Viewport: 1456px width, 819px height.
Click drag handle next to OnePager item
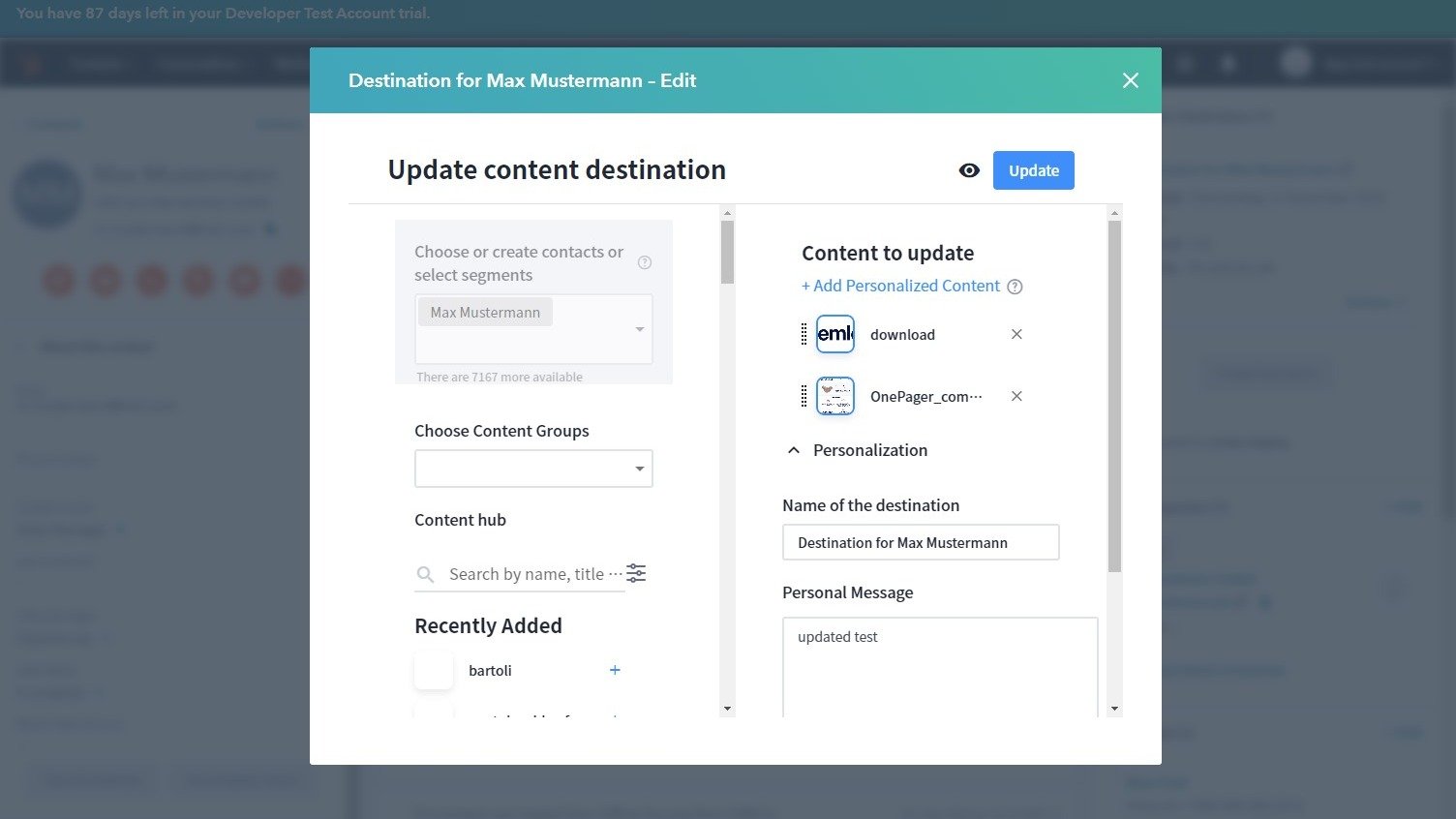pos(804,396)
